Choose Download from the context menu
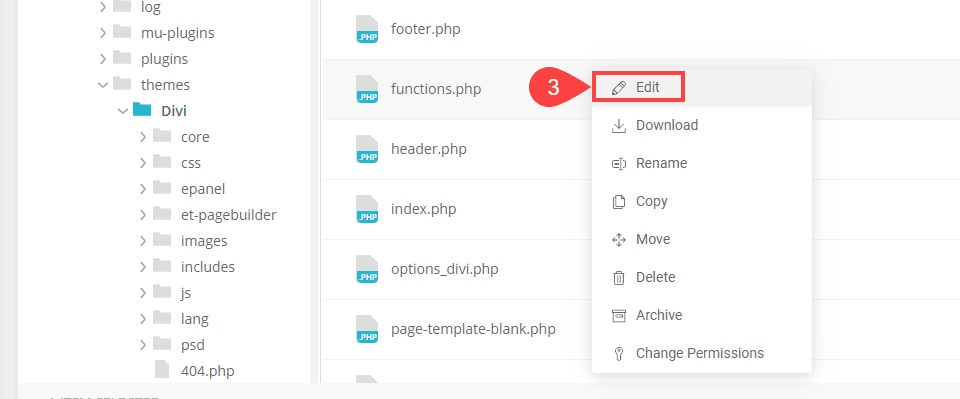 point(702,125)
